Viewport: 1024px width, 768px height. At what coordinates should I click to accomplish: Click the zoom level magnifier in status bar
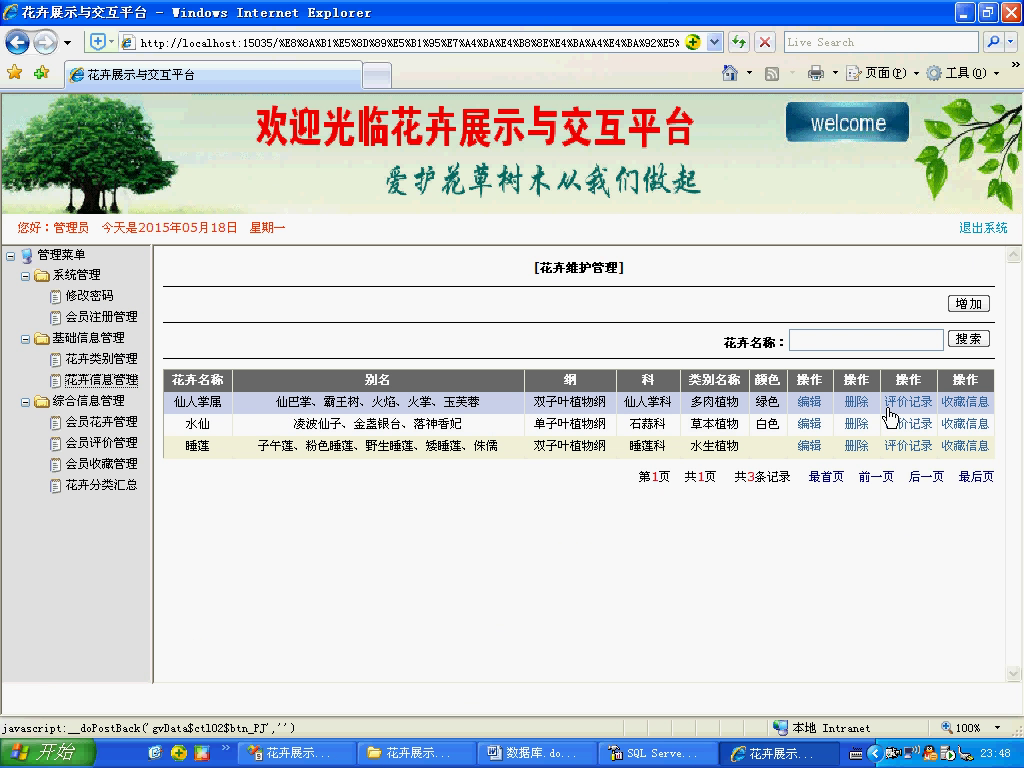pos(946,727)
